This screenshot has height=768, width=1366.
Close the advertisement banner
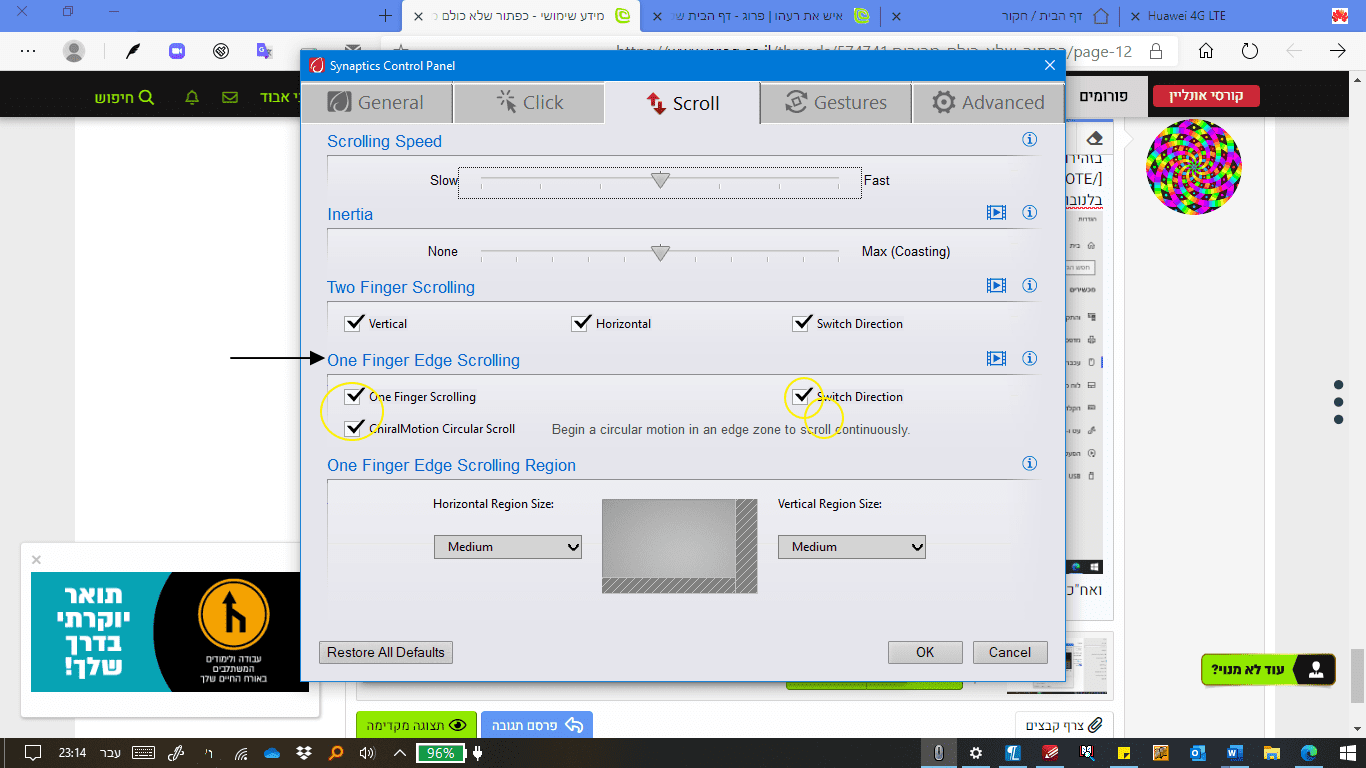tap(36, 559)
